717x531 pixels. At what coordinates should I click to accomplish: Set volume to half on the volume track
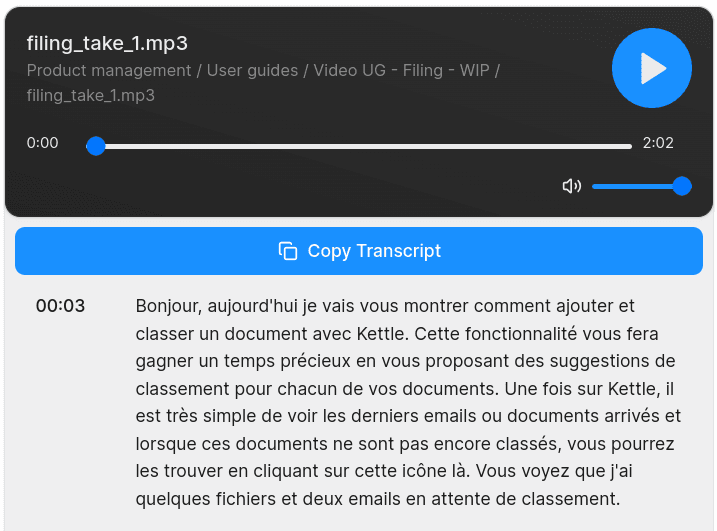[637, 186]
